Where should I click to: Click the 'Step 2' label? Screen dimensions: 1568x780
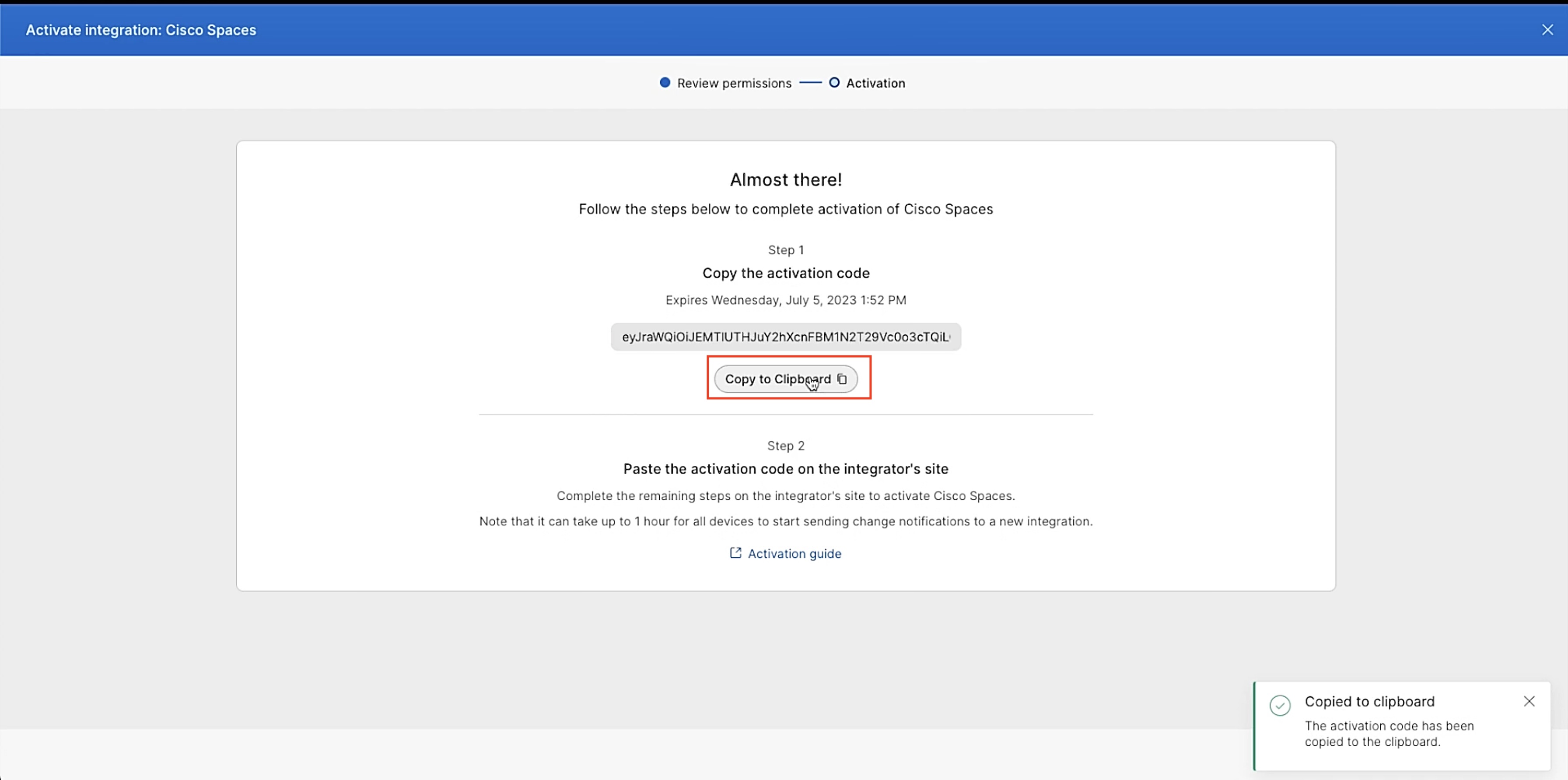786,446
